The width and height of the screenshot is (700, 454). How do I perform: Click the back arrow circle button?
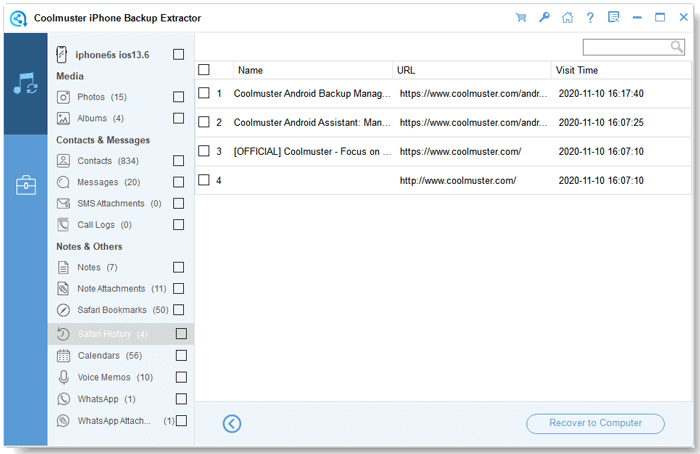232,424
